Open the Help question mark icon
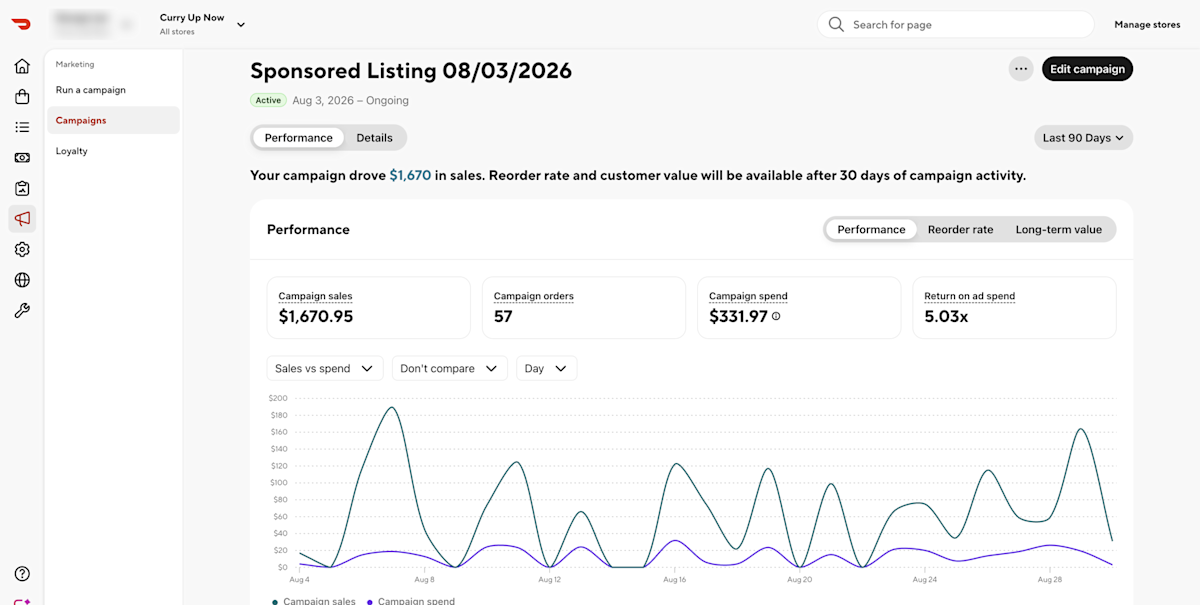 point(22,574)
